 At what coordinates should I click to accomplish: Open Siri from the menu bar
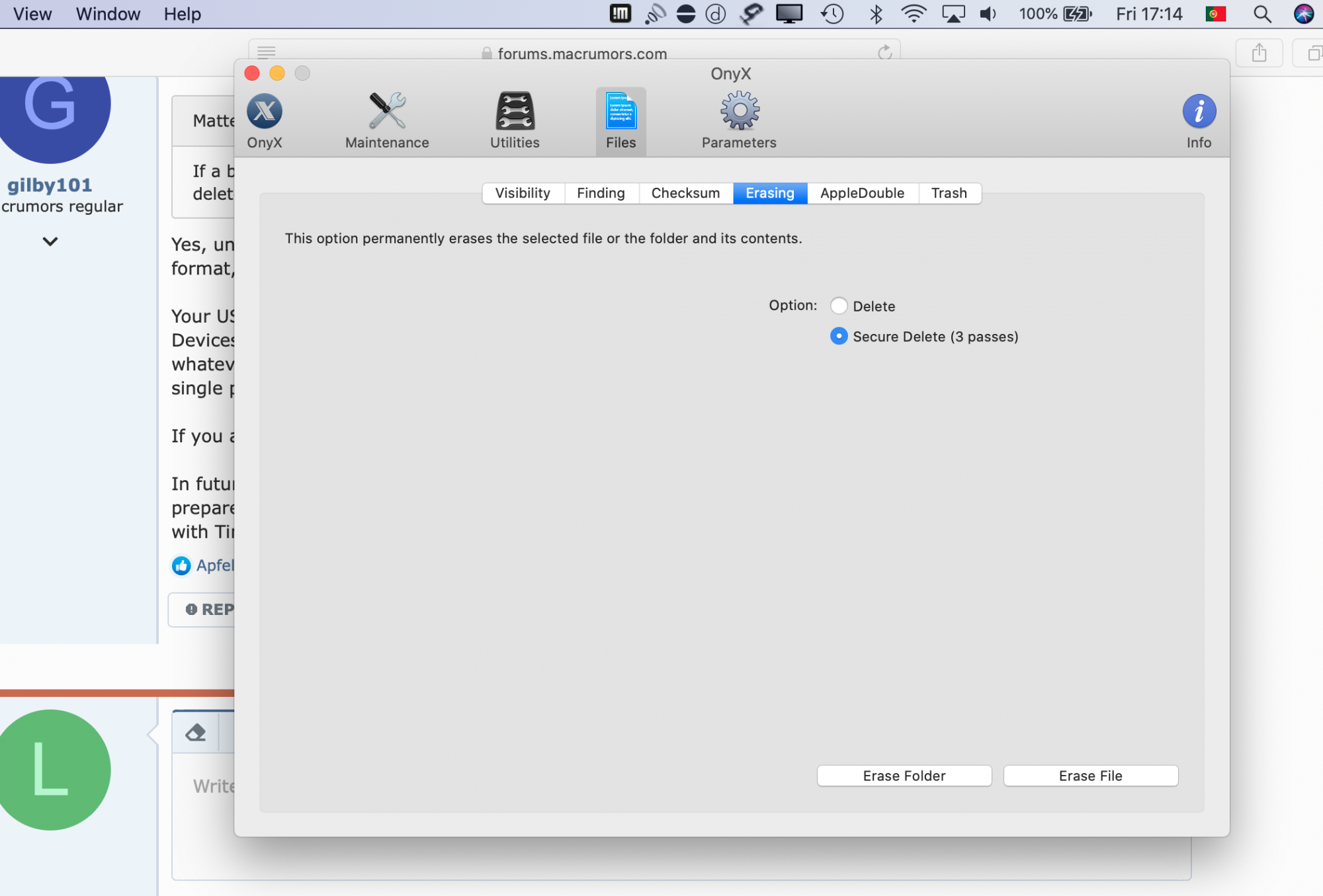coord(1303,14)
